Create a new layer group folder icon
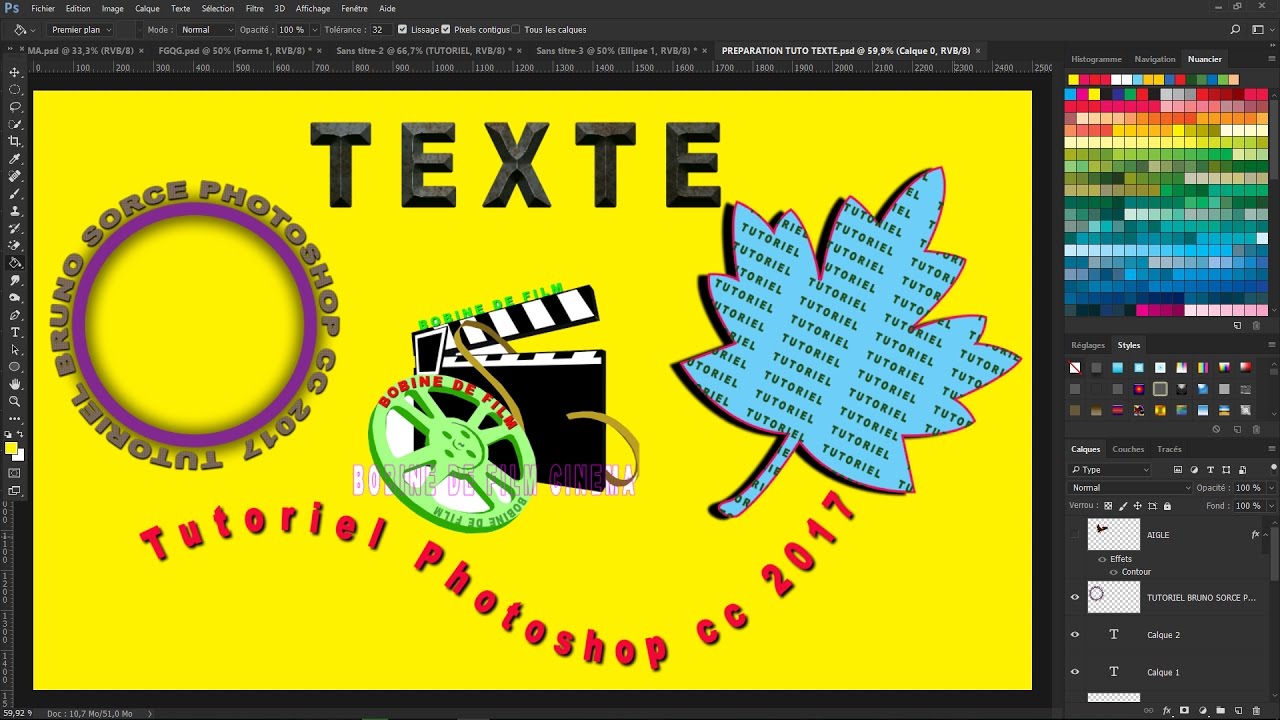This screenshot has height=720, width=1280. tap(1220, 710)
